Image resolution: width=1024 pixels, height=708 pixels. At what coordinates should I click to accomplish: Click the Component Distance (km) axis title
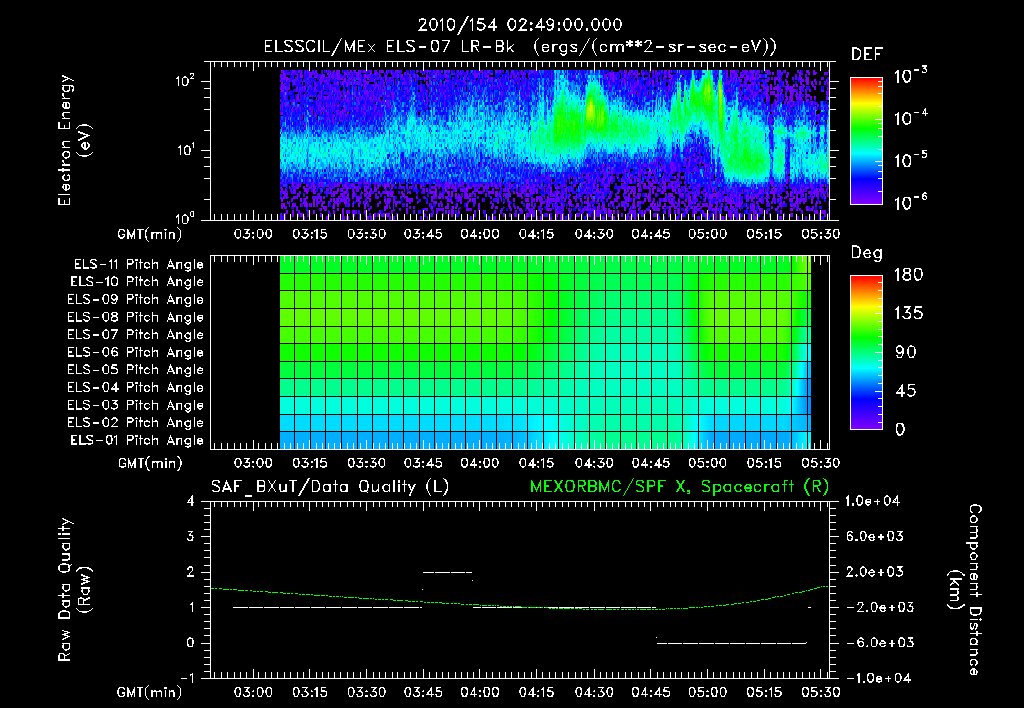click(965, 590)
